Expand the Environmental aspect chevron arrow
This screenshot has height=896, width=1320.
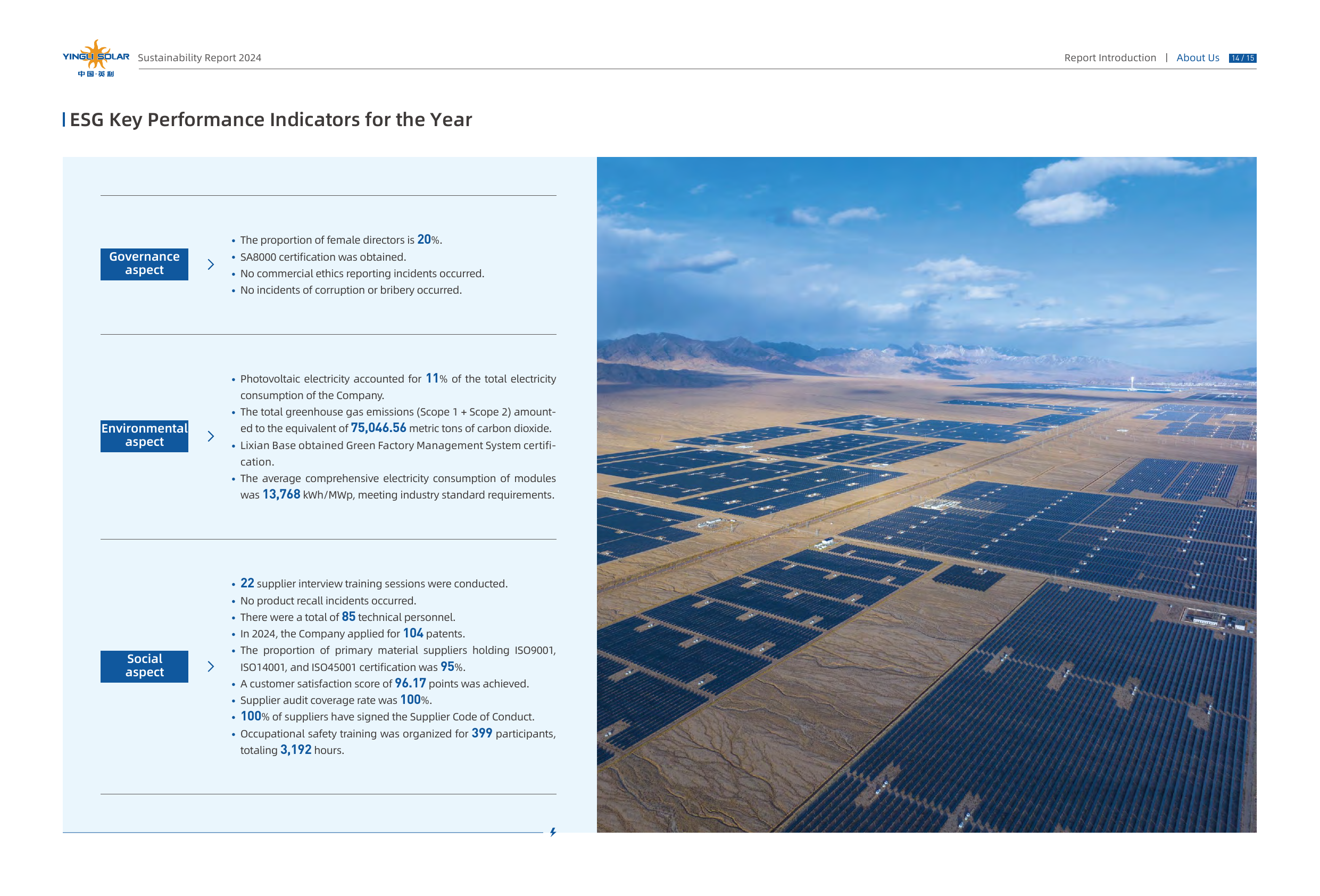[211, 436]
